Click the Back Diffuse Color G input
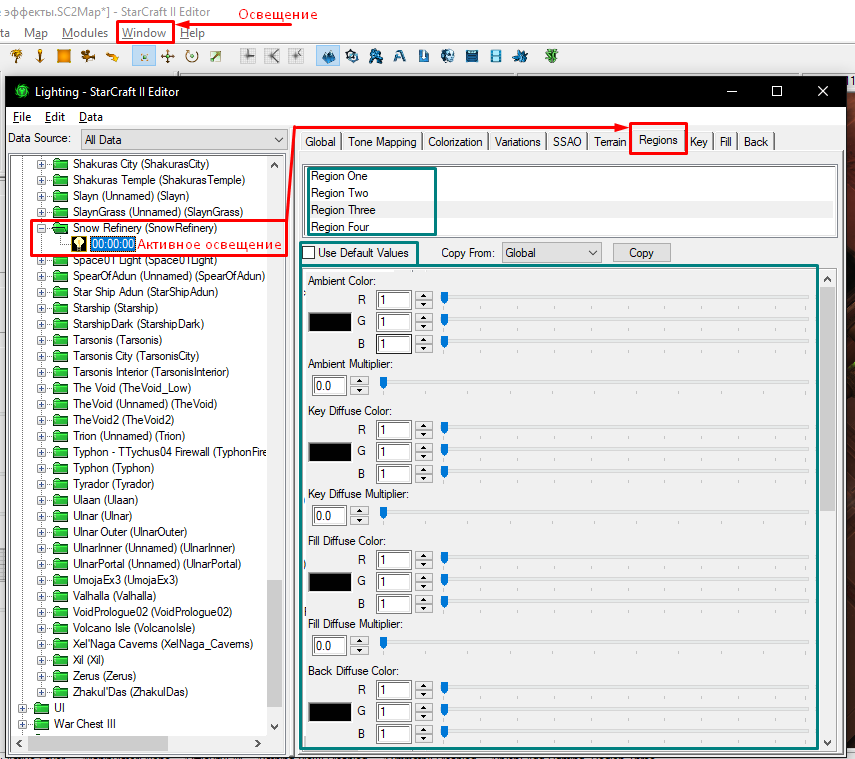The height and width of the screenshot is (759, 855). pyautogui.click(x=394, y=712)
